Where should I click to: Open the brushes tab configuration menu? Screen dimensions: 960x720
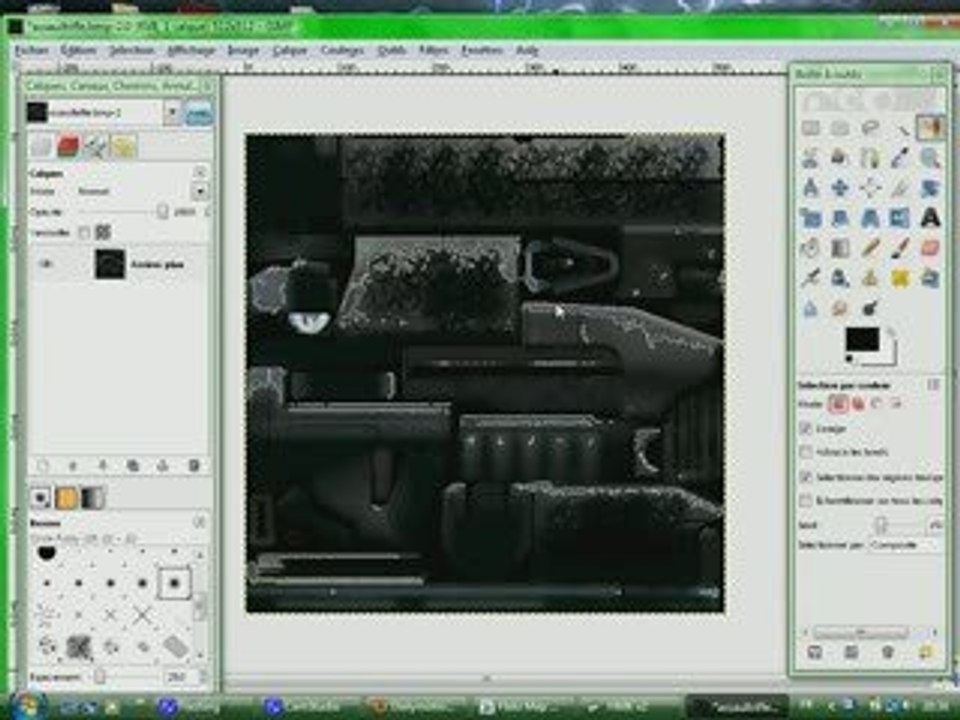pyautogui.click(x=200, y=522)
